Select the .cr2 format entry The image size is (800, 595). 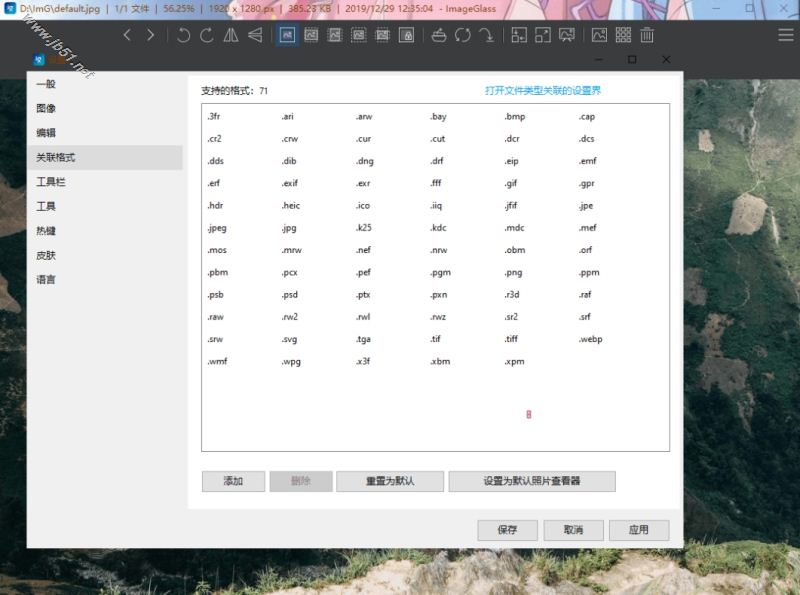point(214,139)
